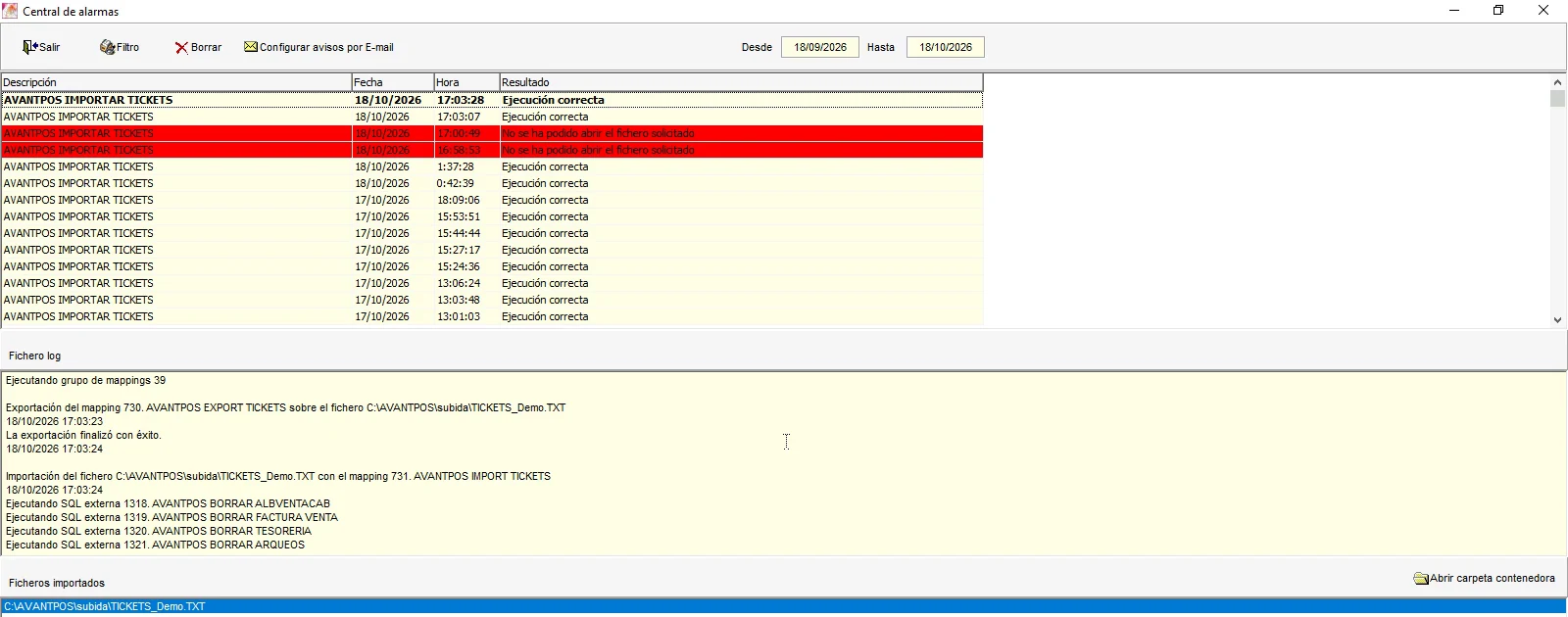
Task: Click log line about AVANTPOS BORRAR ALBVENTACAB
Action: click(x=168, y=503)
